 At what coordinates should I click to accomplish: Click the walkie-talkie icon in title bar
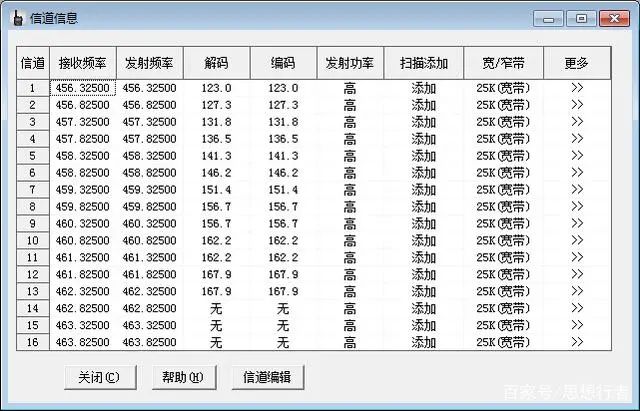18,18
